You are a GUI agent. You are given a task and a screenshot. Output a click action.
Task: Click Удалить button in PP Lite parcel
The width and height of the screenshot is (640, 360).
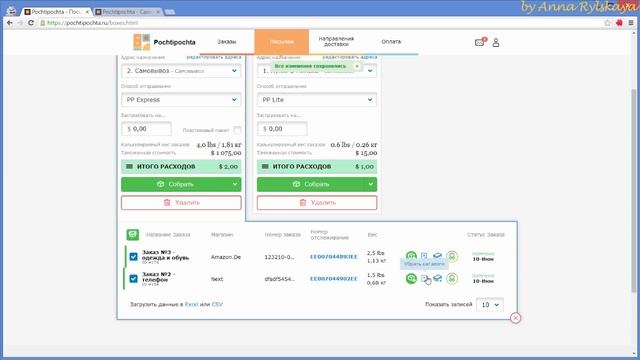317,202
